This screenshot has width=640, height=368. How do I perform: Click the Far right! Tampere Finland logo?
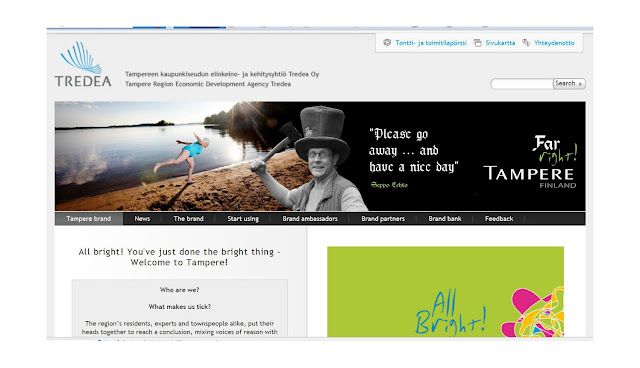529,162
